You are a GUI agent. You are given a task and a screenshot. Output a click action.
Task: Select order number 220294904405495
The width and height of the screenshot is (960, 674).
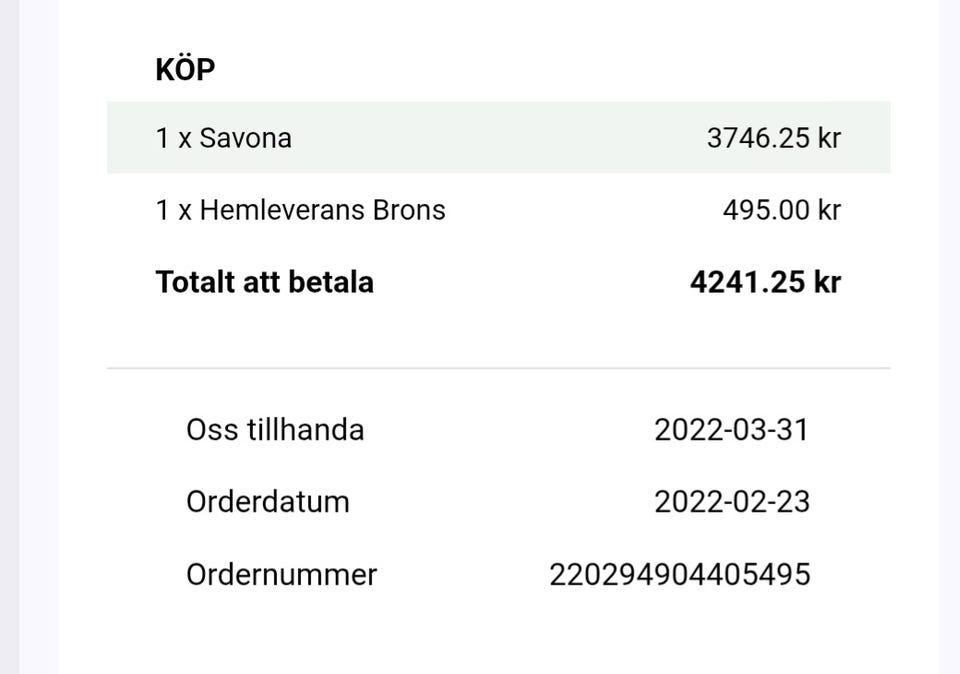[x=679, y=575]
